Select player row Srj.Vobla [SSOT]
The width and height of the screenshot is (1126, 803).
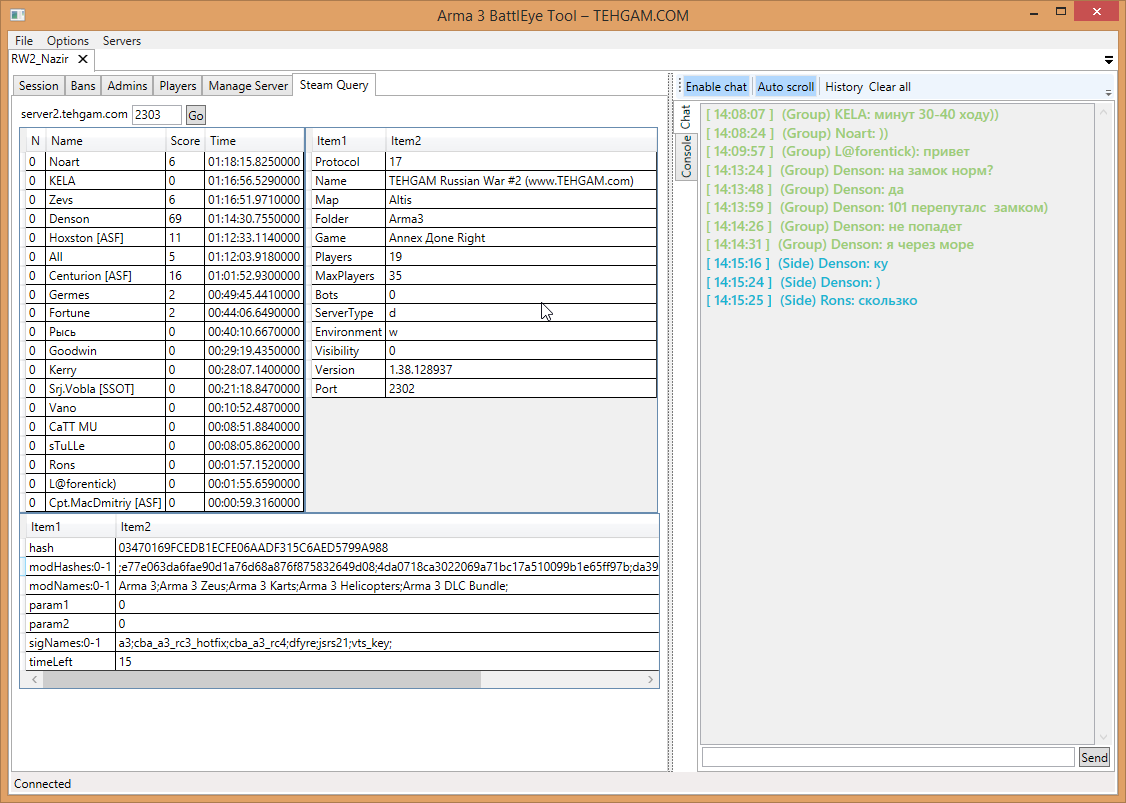tap(164, 389)
